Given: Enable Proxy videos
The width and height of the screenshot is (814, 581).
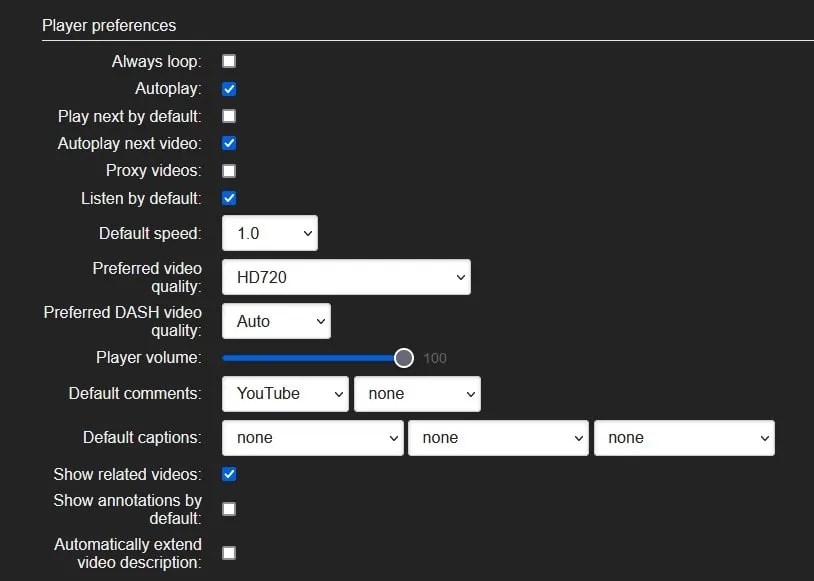Looking at the screenshot, I should [229, 170].
